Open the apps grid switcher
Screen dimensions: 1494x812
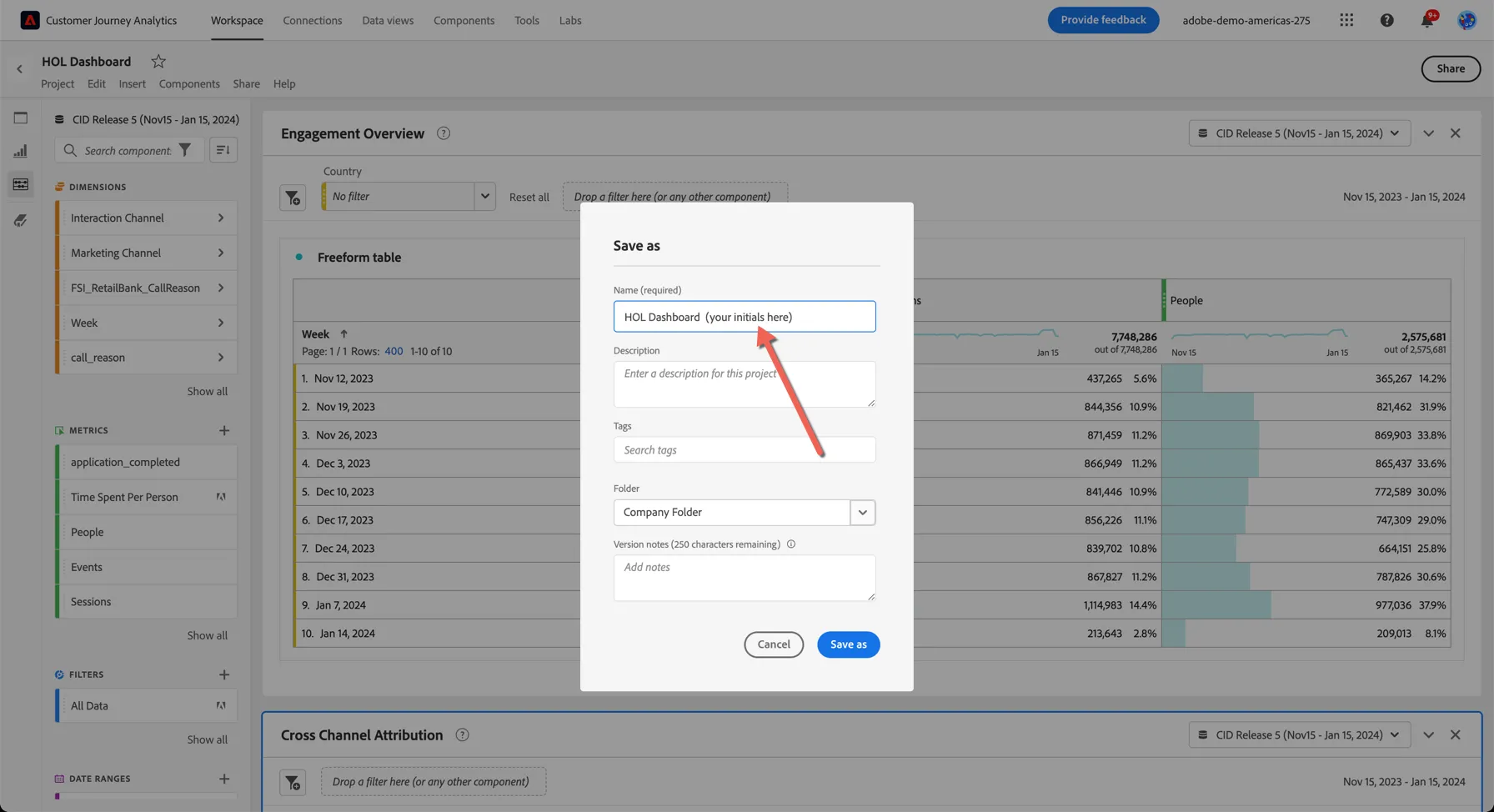point(1346,20)
